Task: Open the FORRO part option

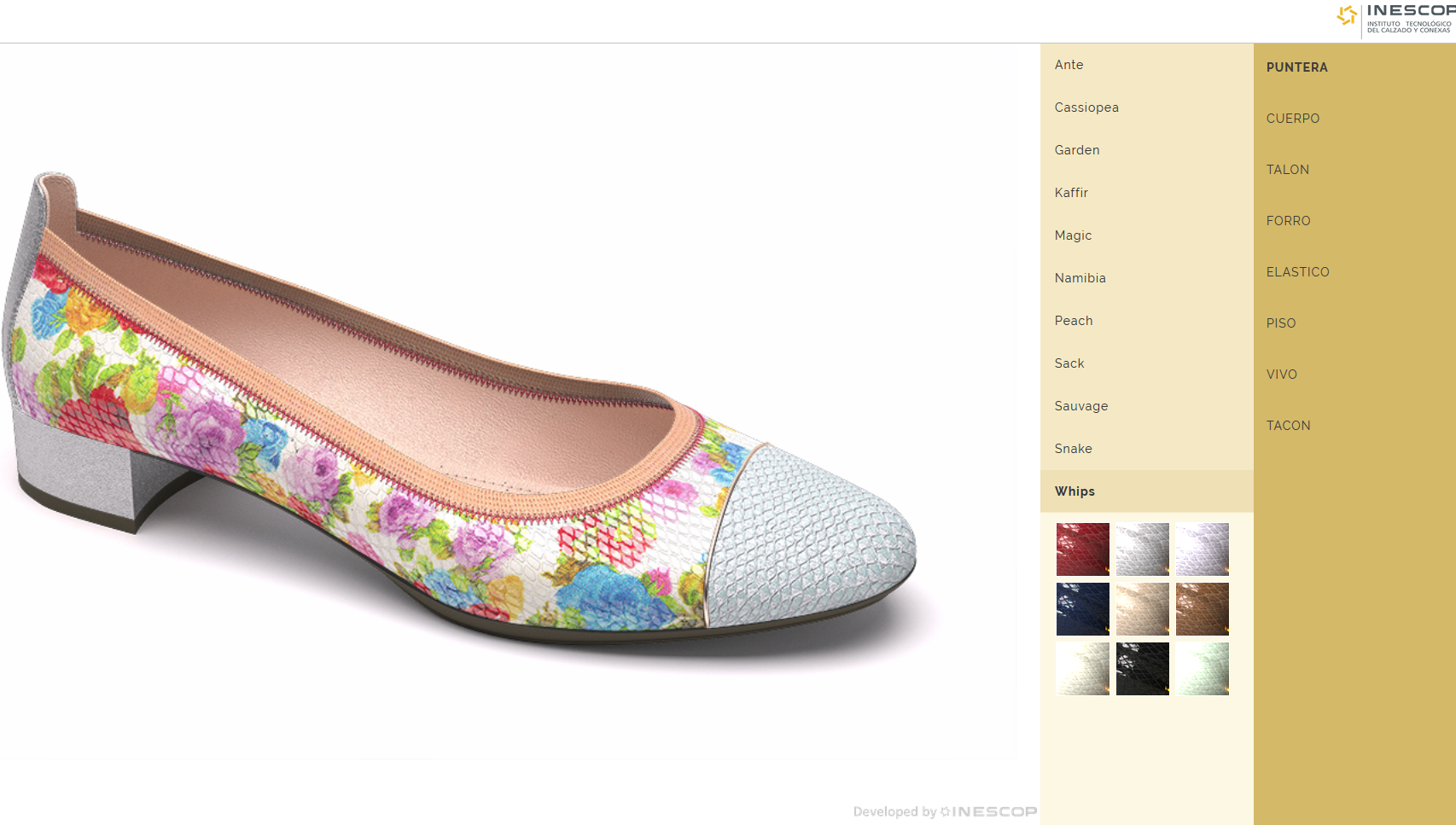Action: tap(1288, 221)
